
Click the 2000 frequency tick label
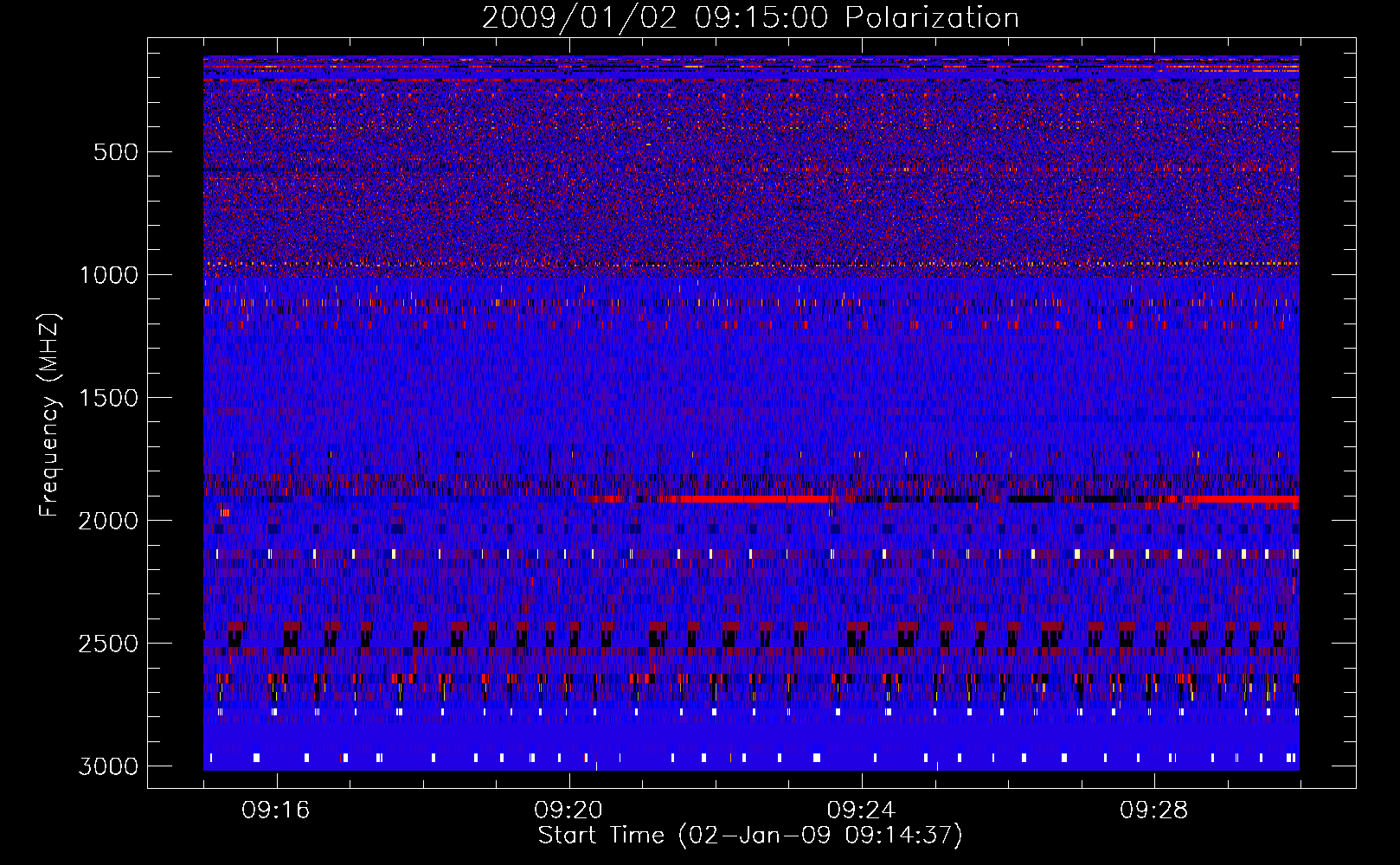109,521
